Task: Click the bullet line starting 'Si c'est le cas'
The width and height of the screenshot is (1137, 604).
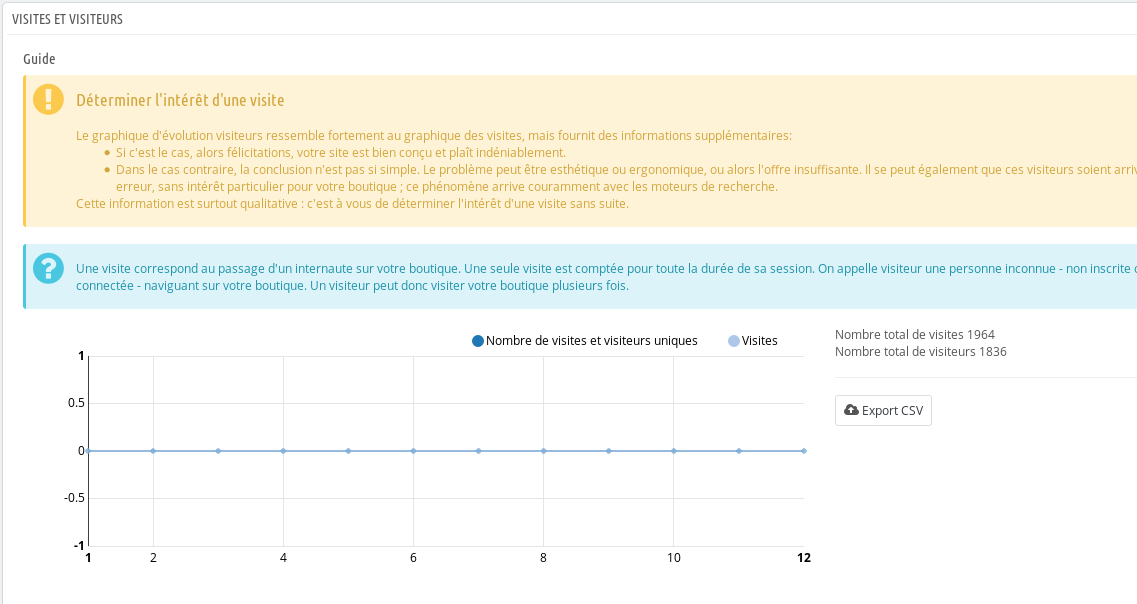Action: coord(341,152)
